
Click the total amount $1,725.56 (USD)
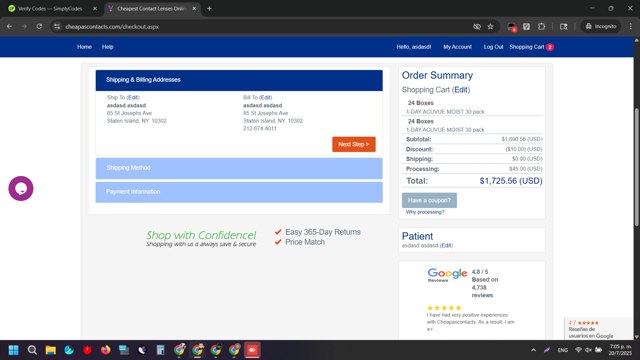(x=511, y=181)
